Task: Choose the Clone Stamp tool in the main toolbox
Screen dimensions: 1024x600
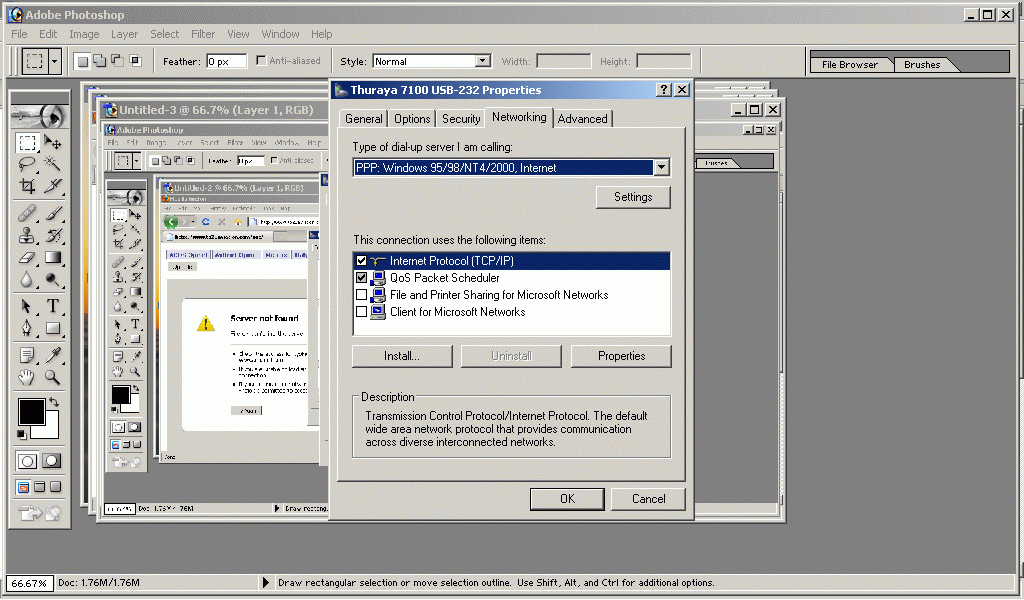Action: (x=27, y=235)
